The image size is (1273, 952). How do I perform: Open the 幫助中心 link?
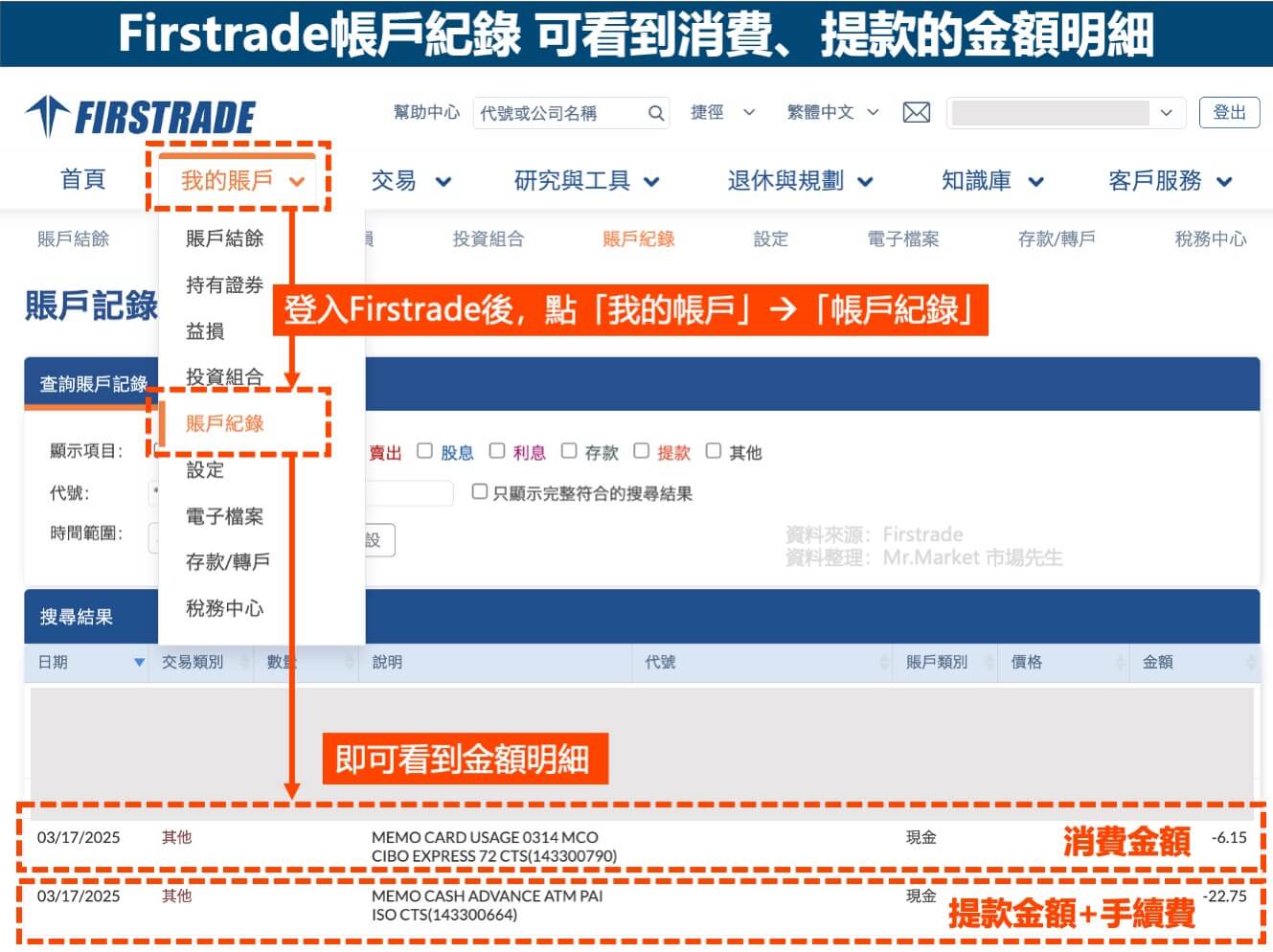tap(427, 113)
